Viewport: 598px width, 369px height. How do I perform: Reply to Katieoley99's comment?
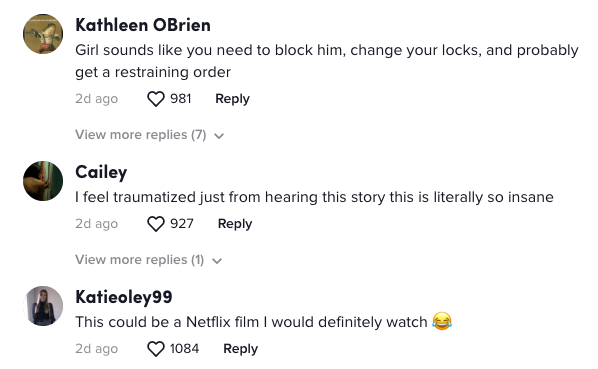click(241, 349)
